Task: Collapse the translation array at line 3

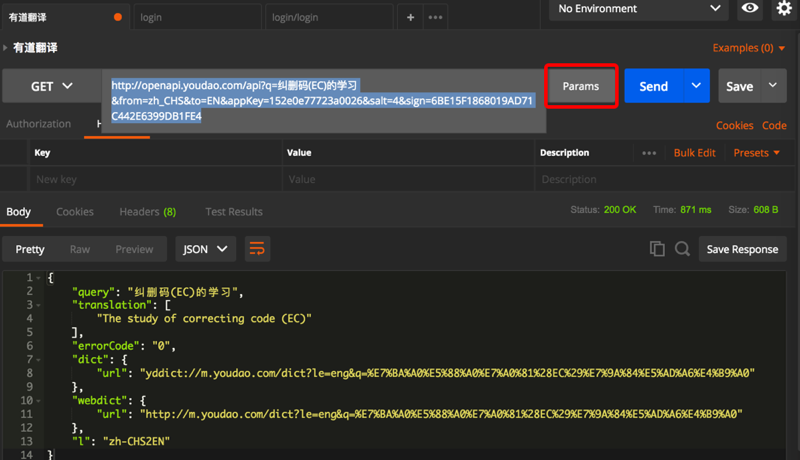Action: point(38,305)
